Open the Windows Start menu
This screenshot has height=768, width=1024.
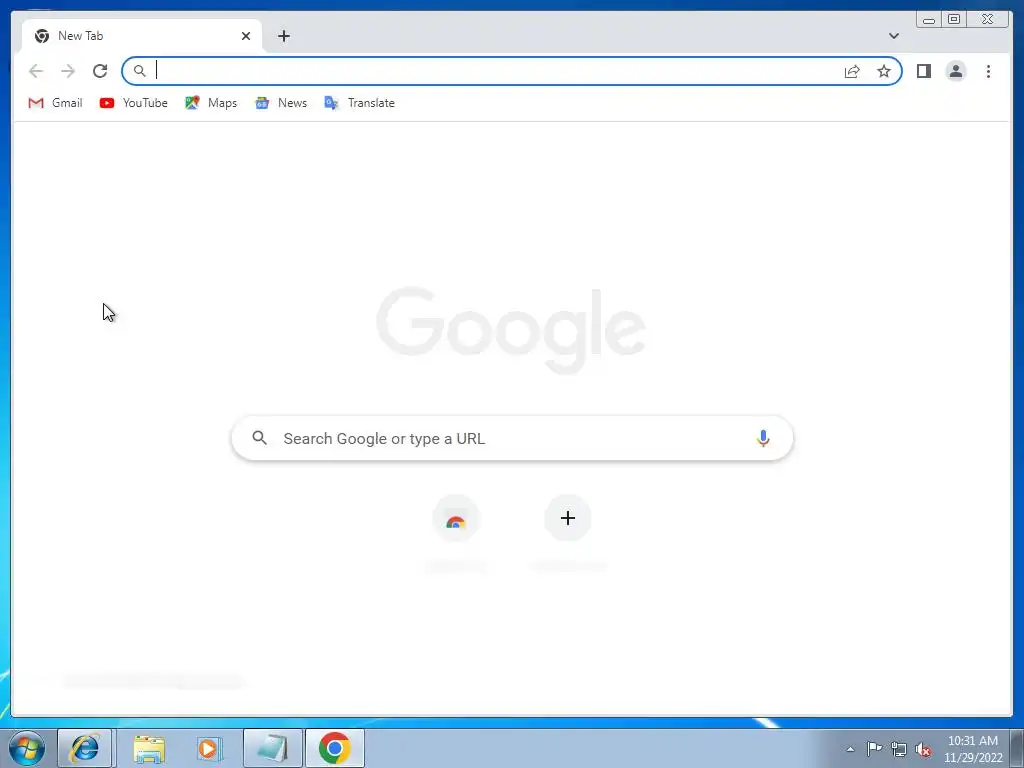(x=26, y=748)
